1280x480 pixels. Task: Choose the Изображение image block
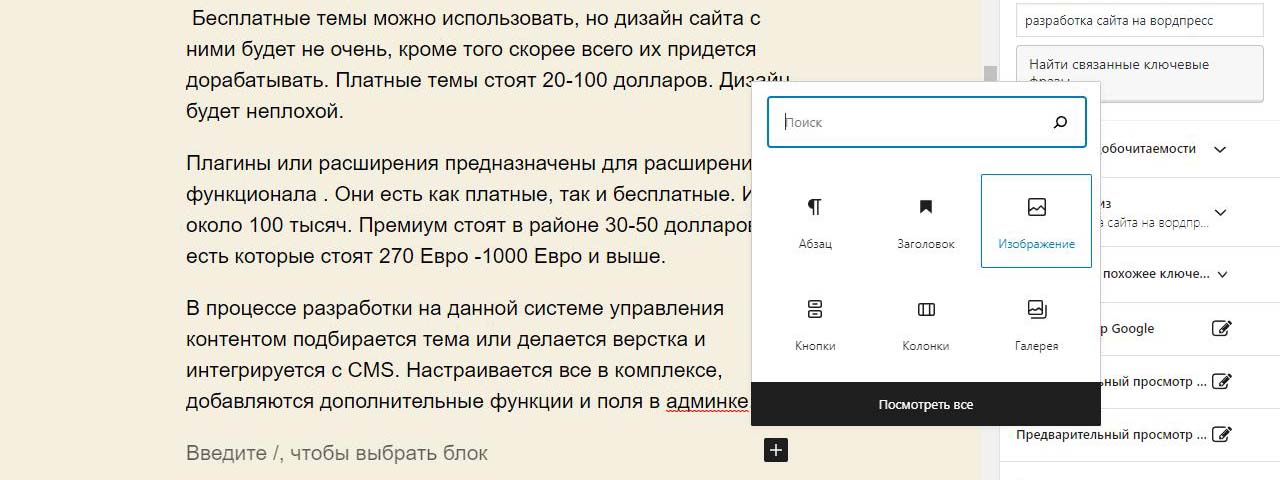pyautogui.click(x=1036, y=221)
